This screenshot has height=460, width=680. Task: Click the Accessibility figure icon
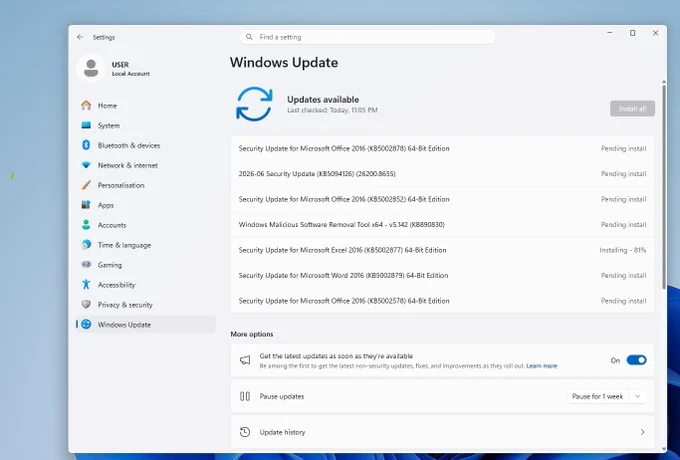(86, 284)
